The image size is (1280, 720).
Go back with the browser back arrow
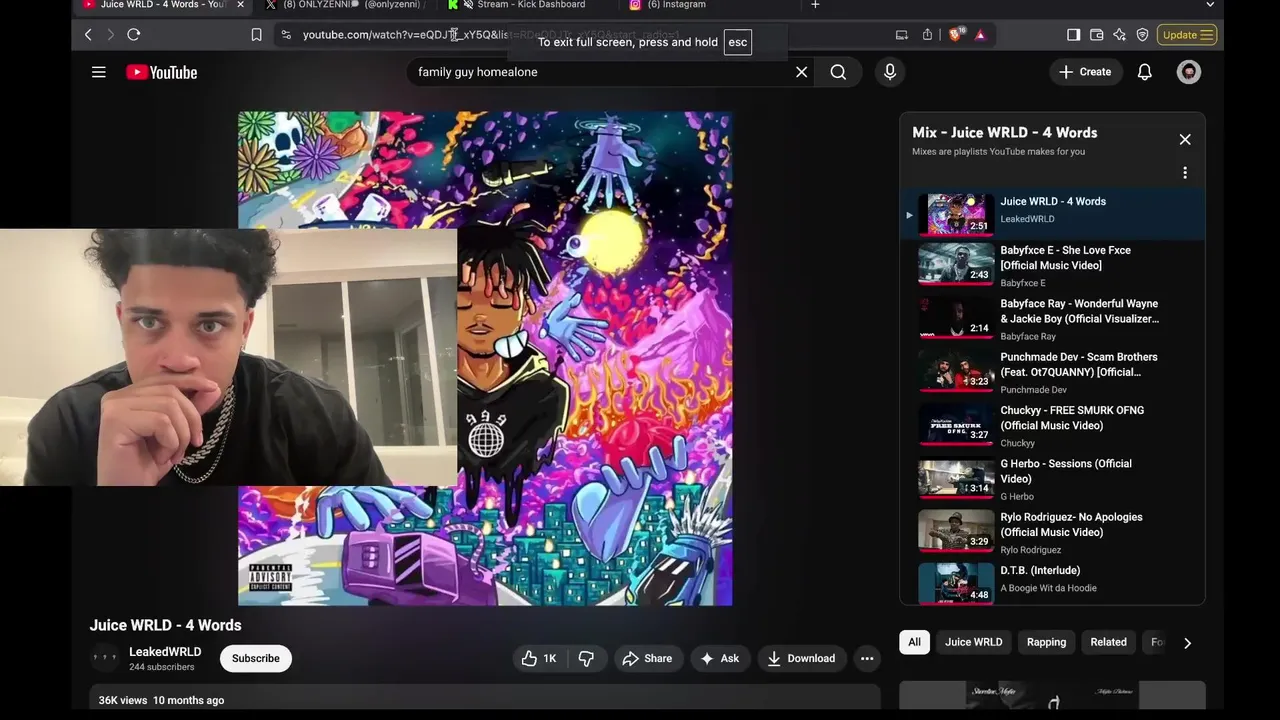(x=88, y=35)
